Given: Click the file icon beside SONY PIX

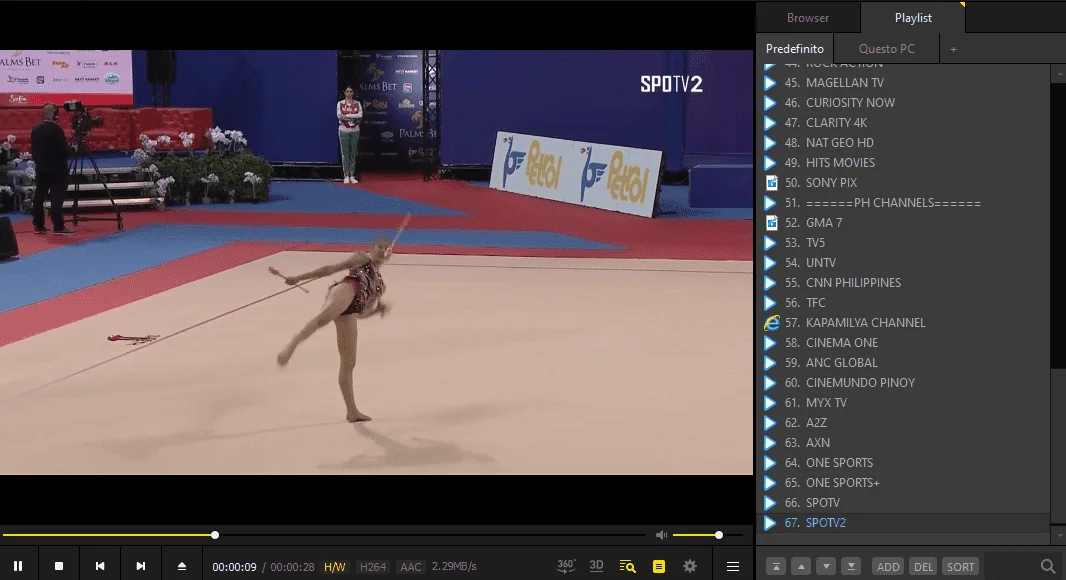Looking at the screenshot, I should click(x=772, y=183).
